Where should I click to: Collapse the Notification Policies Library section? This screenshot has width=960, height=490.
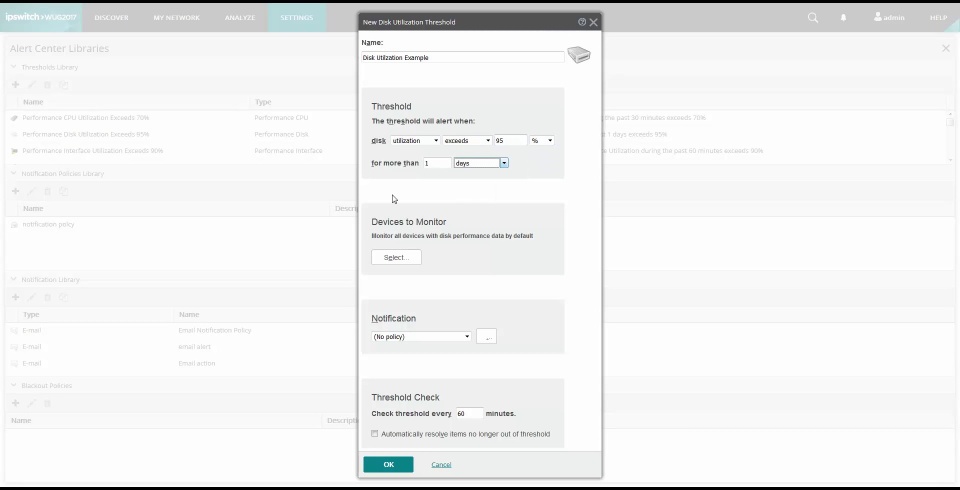(13, 173)
